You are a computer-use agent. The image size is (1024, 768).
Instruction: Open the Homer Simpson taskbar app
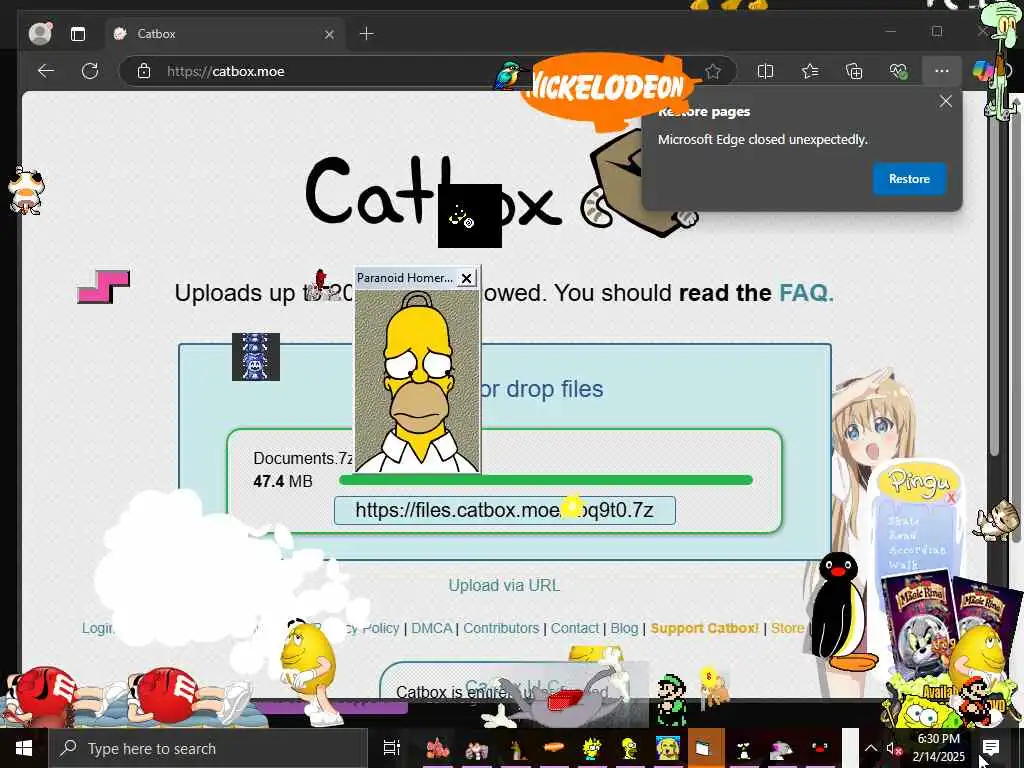click(630, 748)
